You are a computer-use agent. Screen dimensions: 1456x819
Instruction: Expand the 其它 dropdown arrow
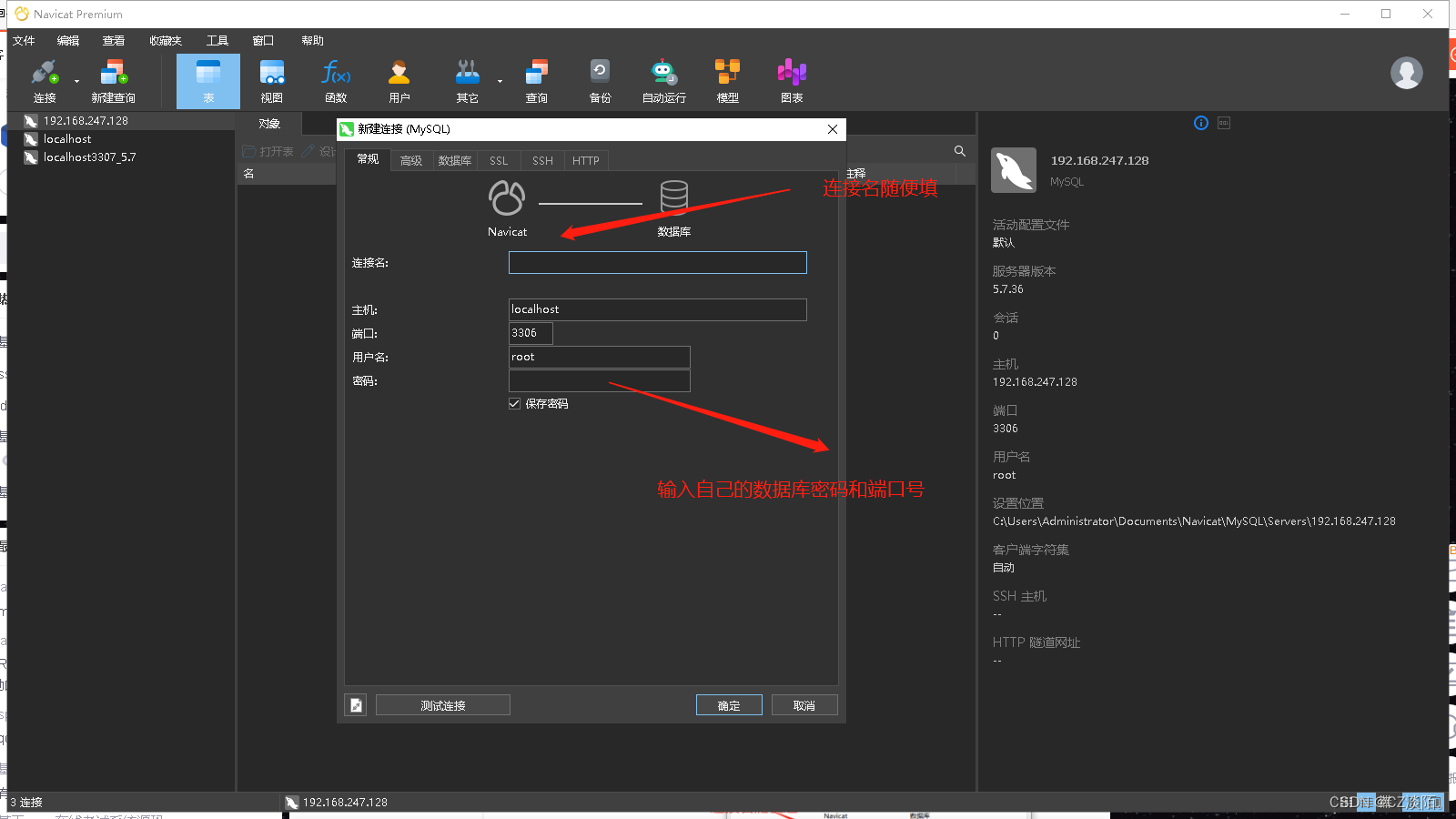coord(500,81)
